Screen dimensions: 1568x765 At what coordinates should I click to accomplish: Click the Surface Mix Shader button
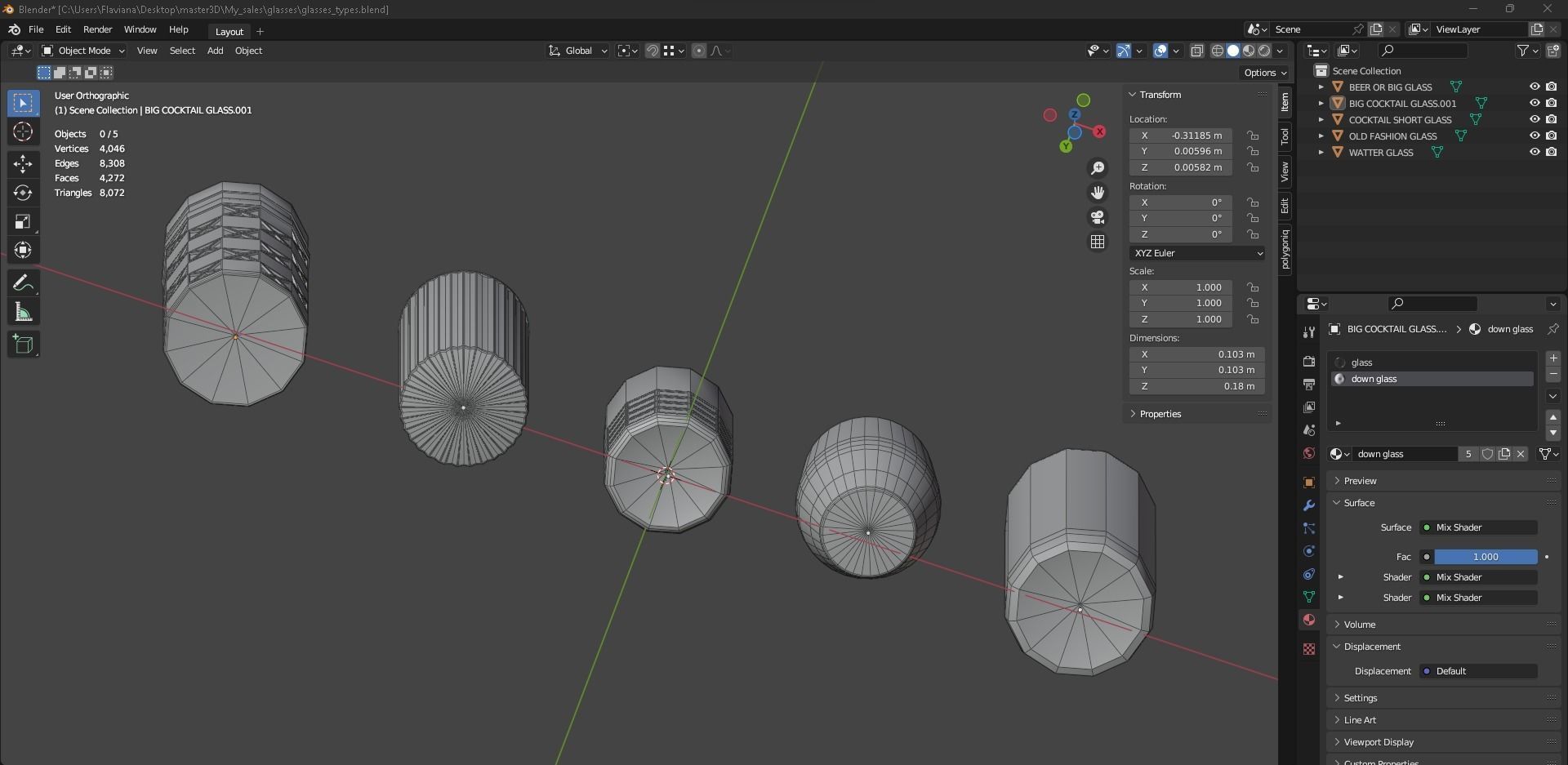point(1478,527)
